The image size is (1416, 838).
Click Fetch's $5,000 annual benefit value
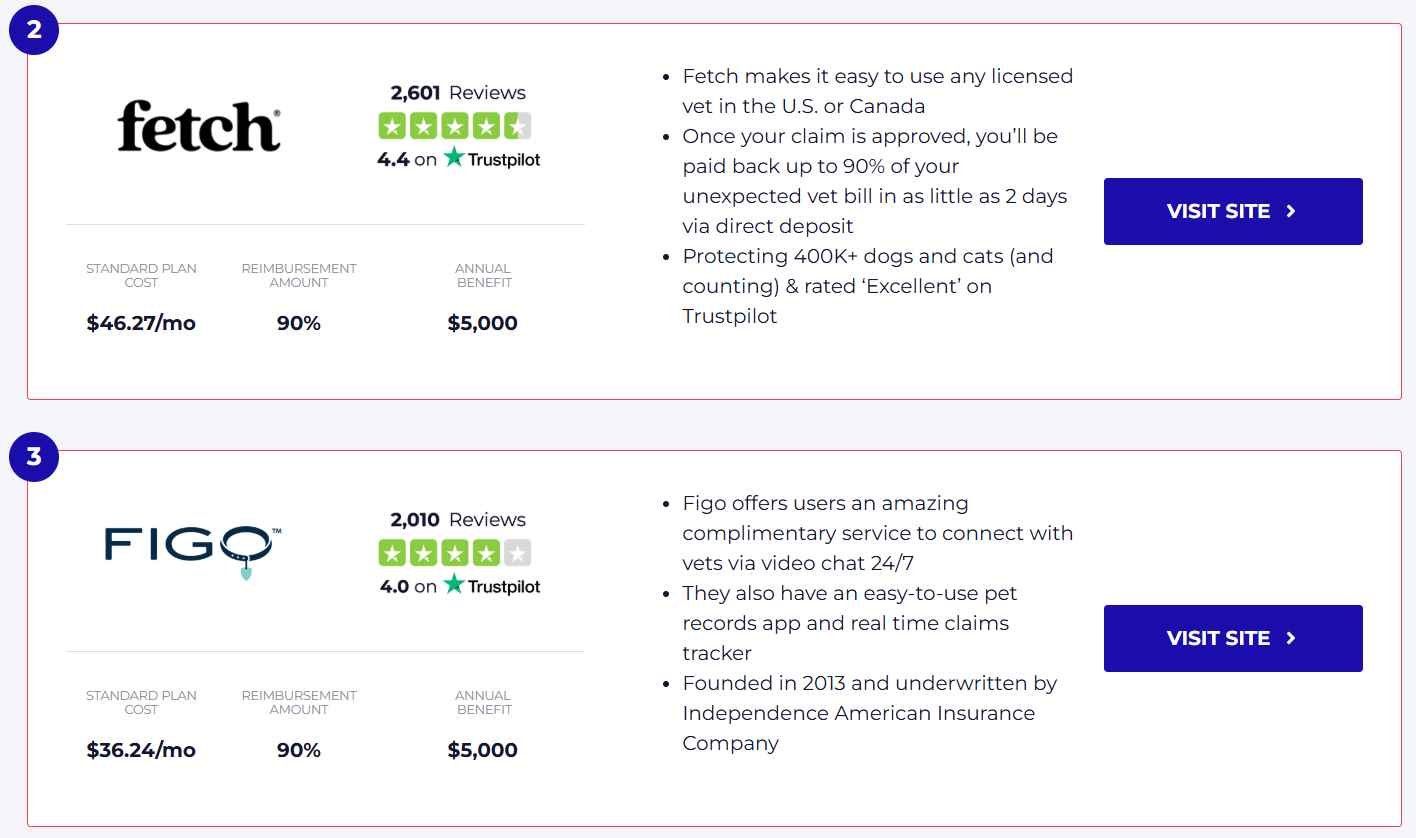tap(483, 323)
